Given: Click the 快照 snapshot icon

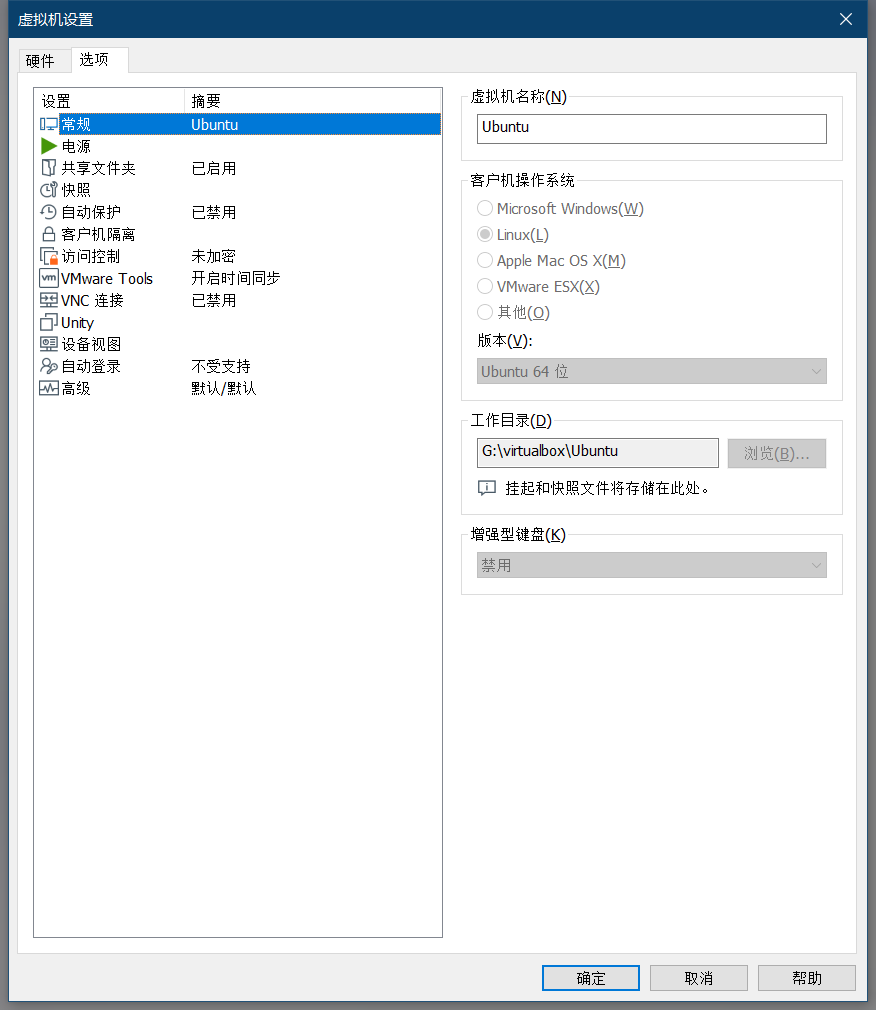Looking at the screenshot, I should (49, 190).
